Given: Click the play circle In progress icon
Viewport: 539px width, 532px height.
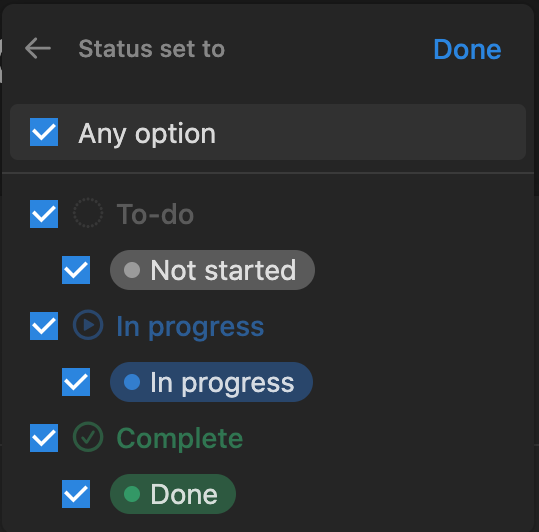Looking at the screenshot, I should pos(88,325).
